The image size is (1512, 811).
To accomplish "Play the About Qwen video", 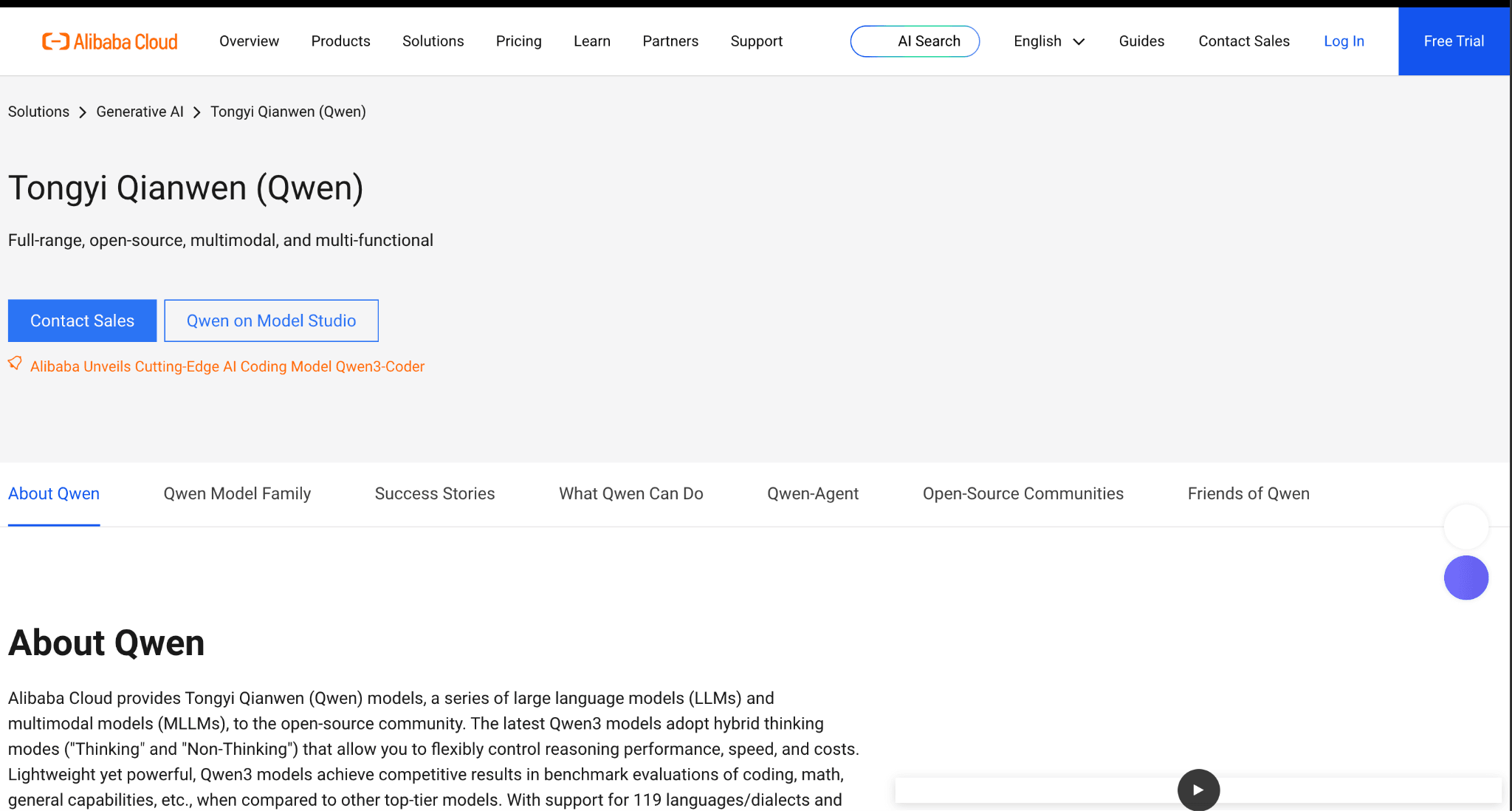I will [x=1198, y=790].
